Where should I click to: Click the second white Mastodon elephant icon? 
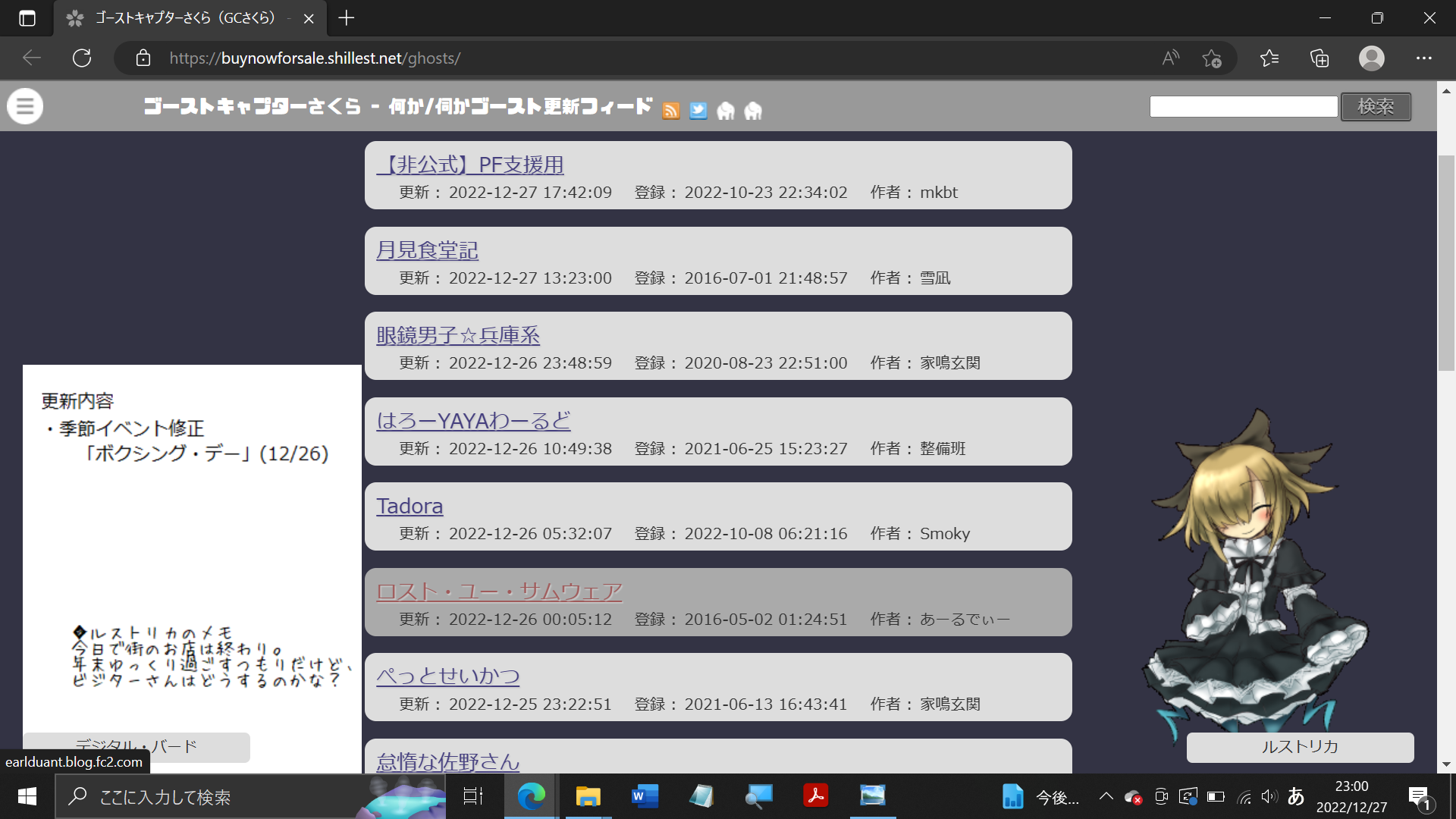click(753, 111)
